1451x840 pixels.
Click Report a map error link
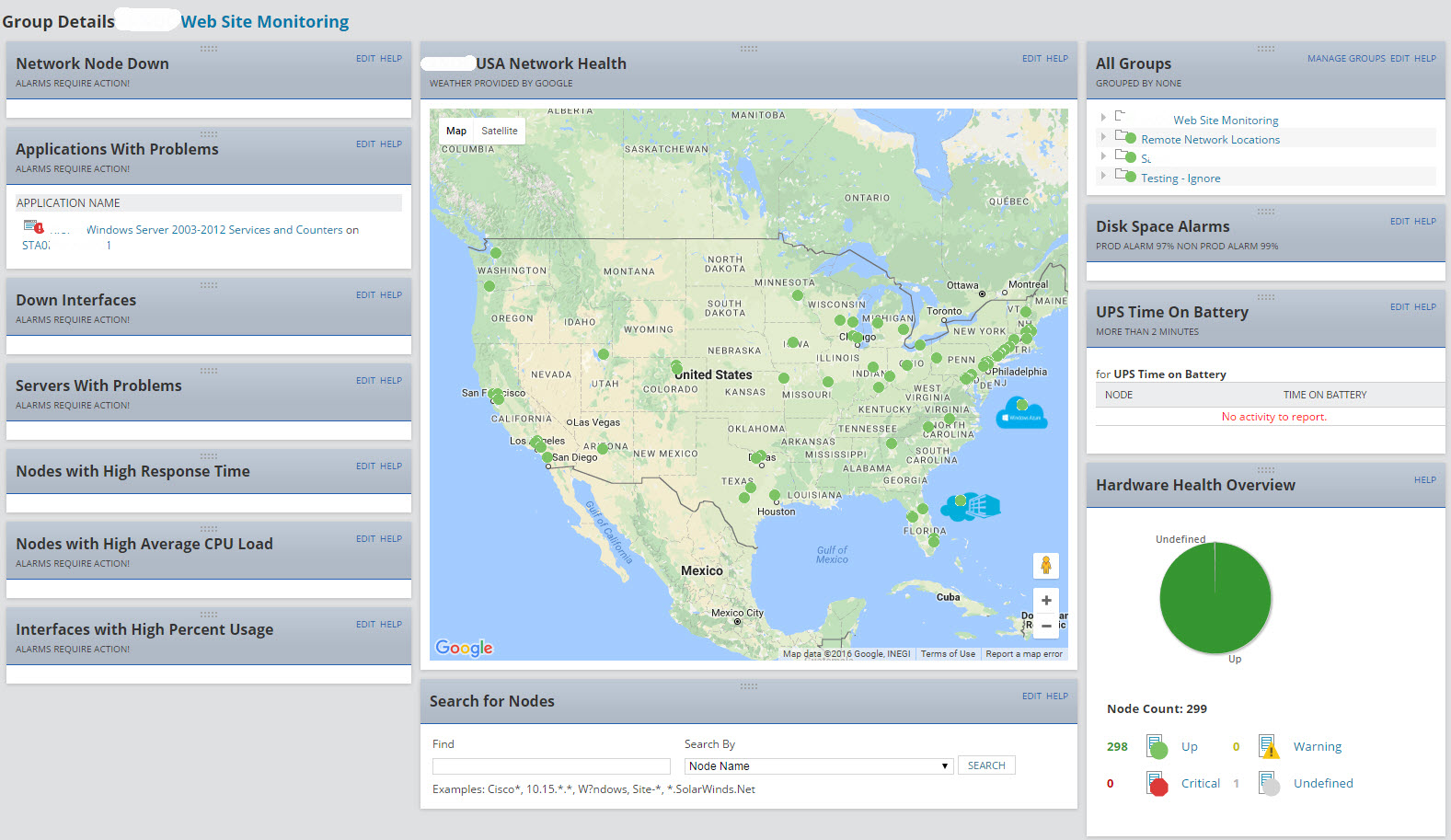(x=1024, y=654)
